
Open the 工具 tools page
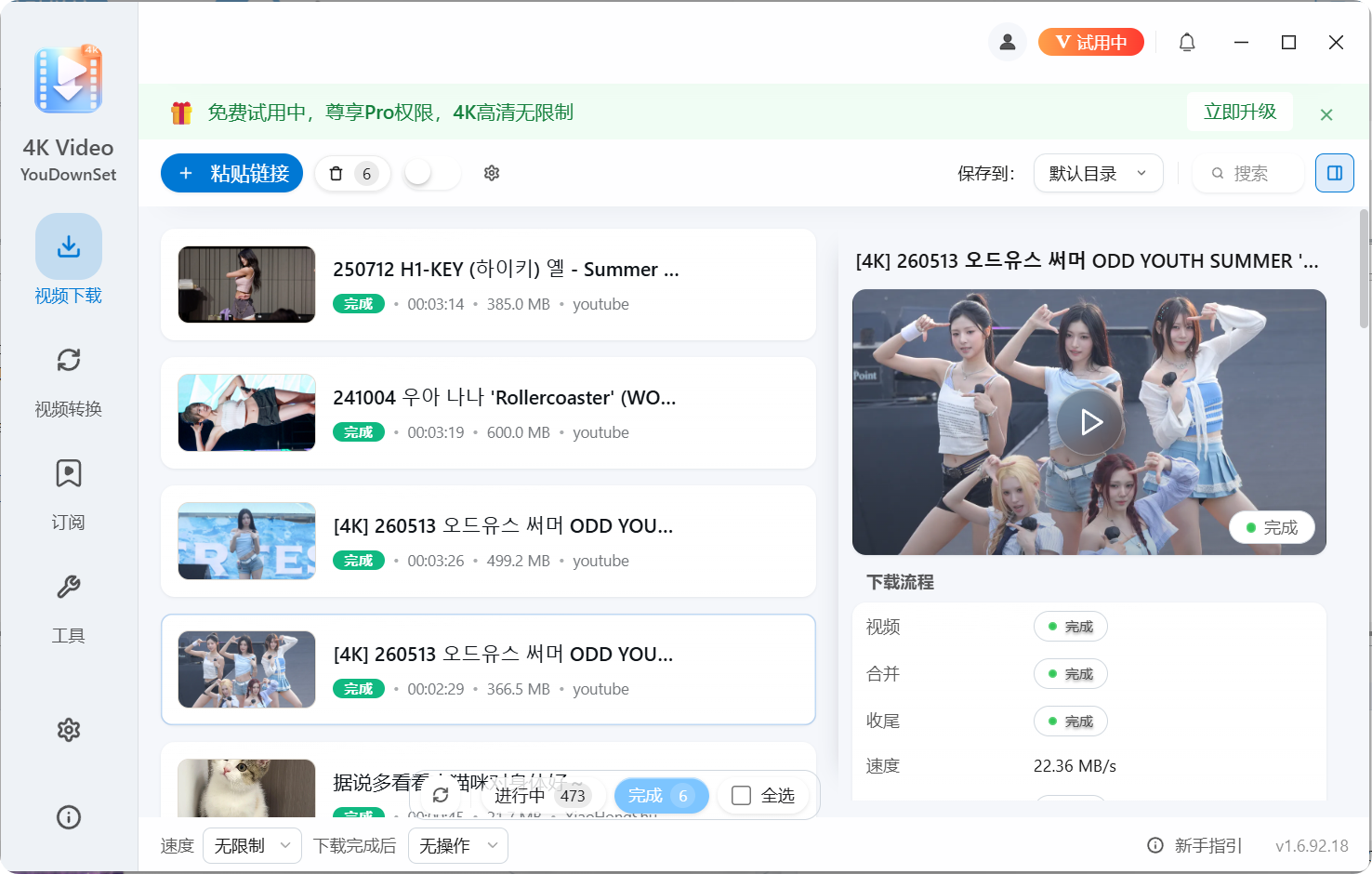click(x=69, y=608)
